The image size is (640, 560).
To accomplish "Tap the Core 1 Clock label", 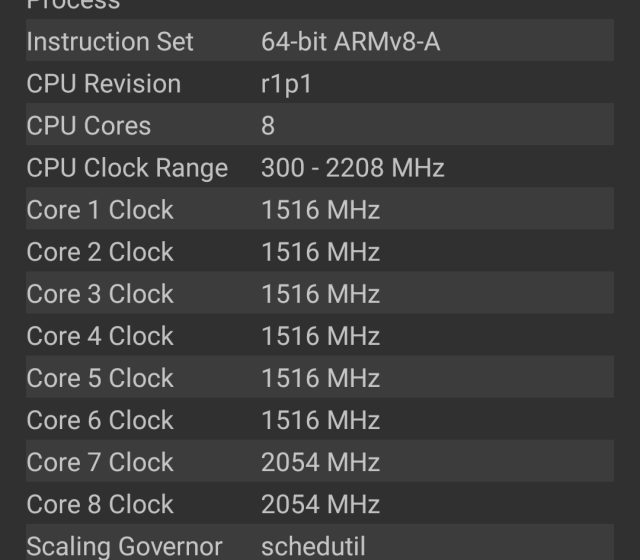I will point(100,210).
